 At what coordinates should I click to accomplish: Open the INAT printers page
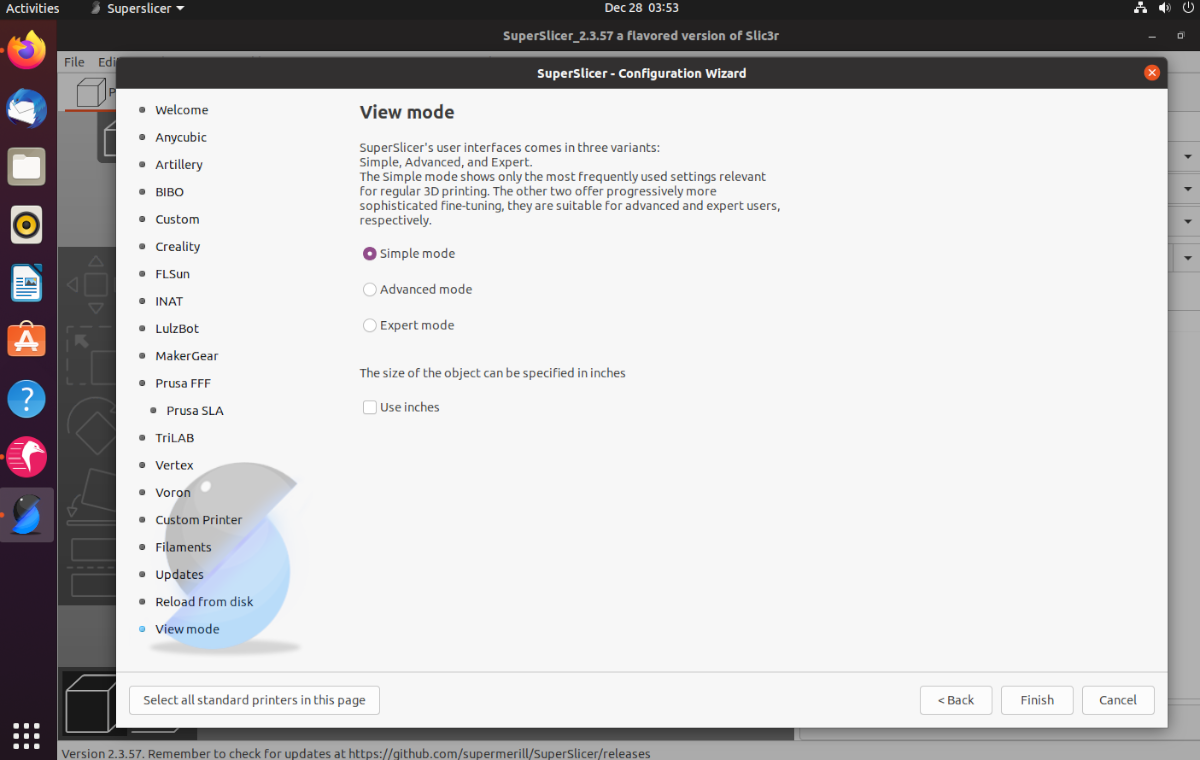[169, 302]
